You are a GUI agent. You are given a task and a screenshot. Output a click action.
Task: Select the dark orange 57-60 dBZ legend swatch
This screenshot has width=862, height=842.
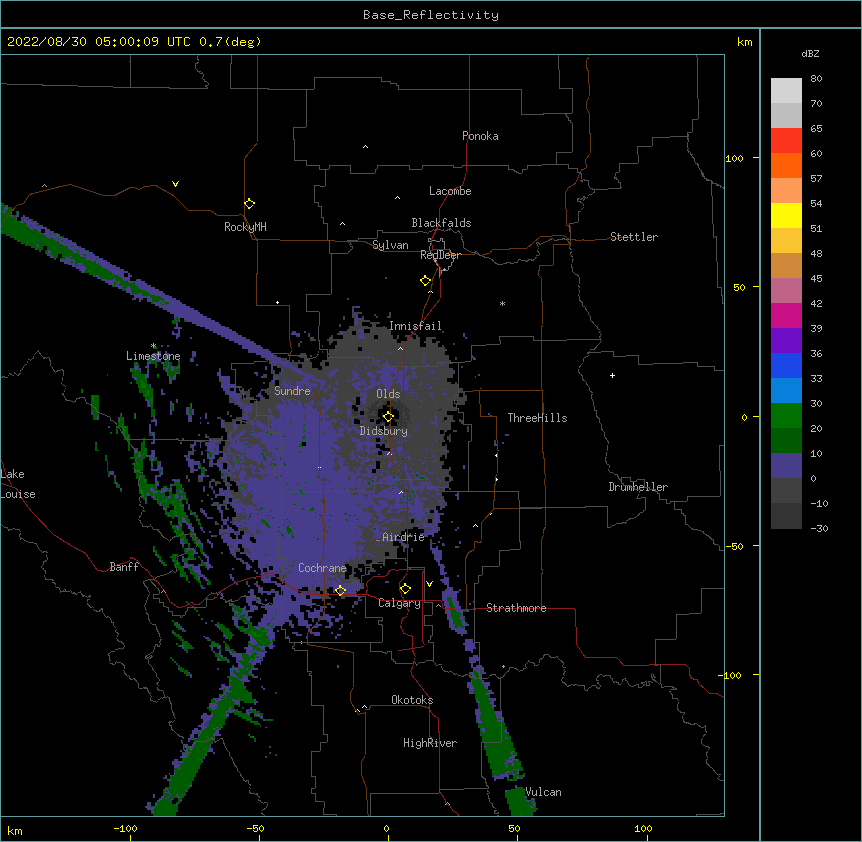point(786,165)
